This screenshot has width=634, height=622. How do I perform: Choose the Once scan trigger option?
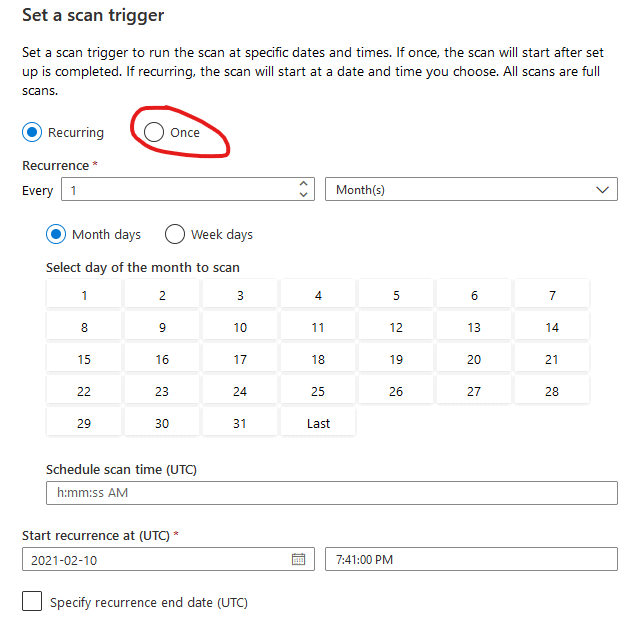[x=154, y=132]
